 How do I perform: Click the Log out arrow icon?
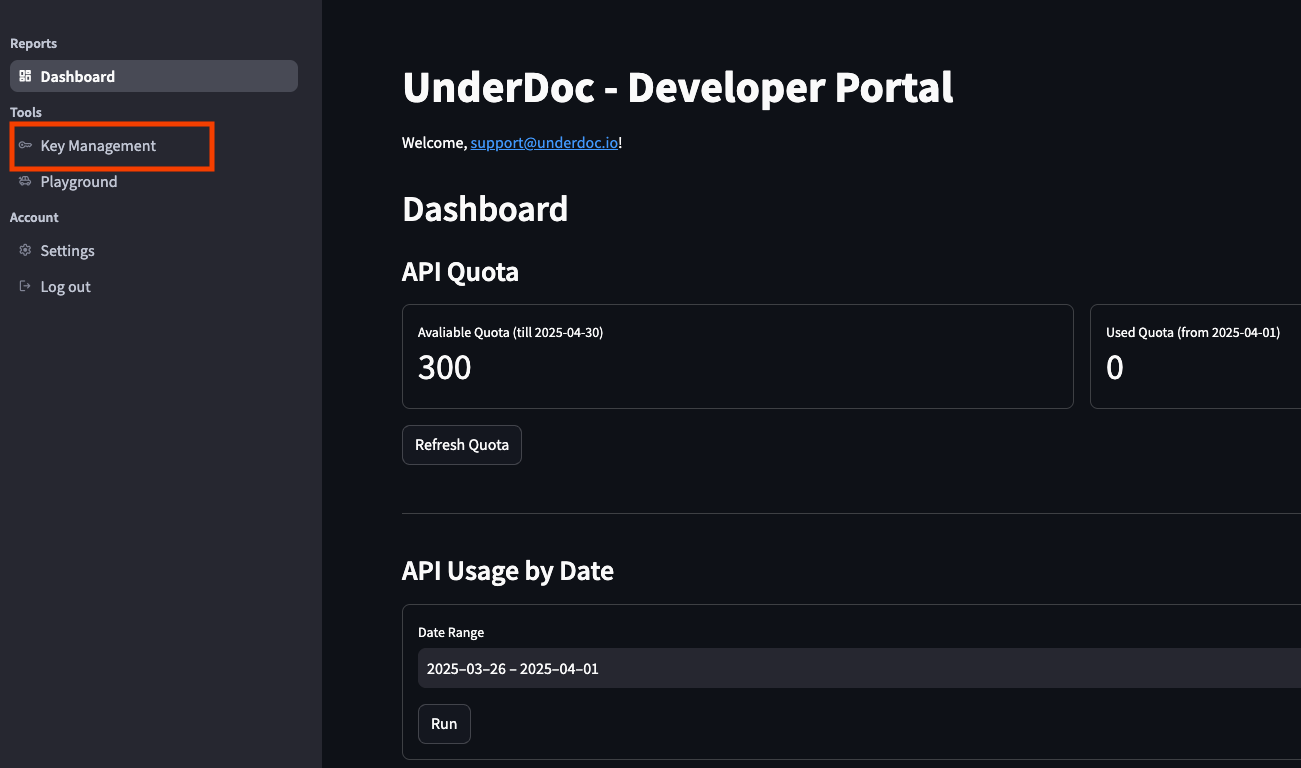[x=25, y=286]
